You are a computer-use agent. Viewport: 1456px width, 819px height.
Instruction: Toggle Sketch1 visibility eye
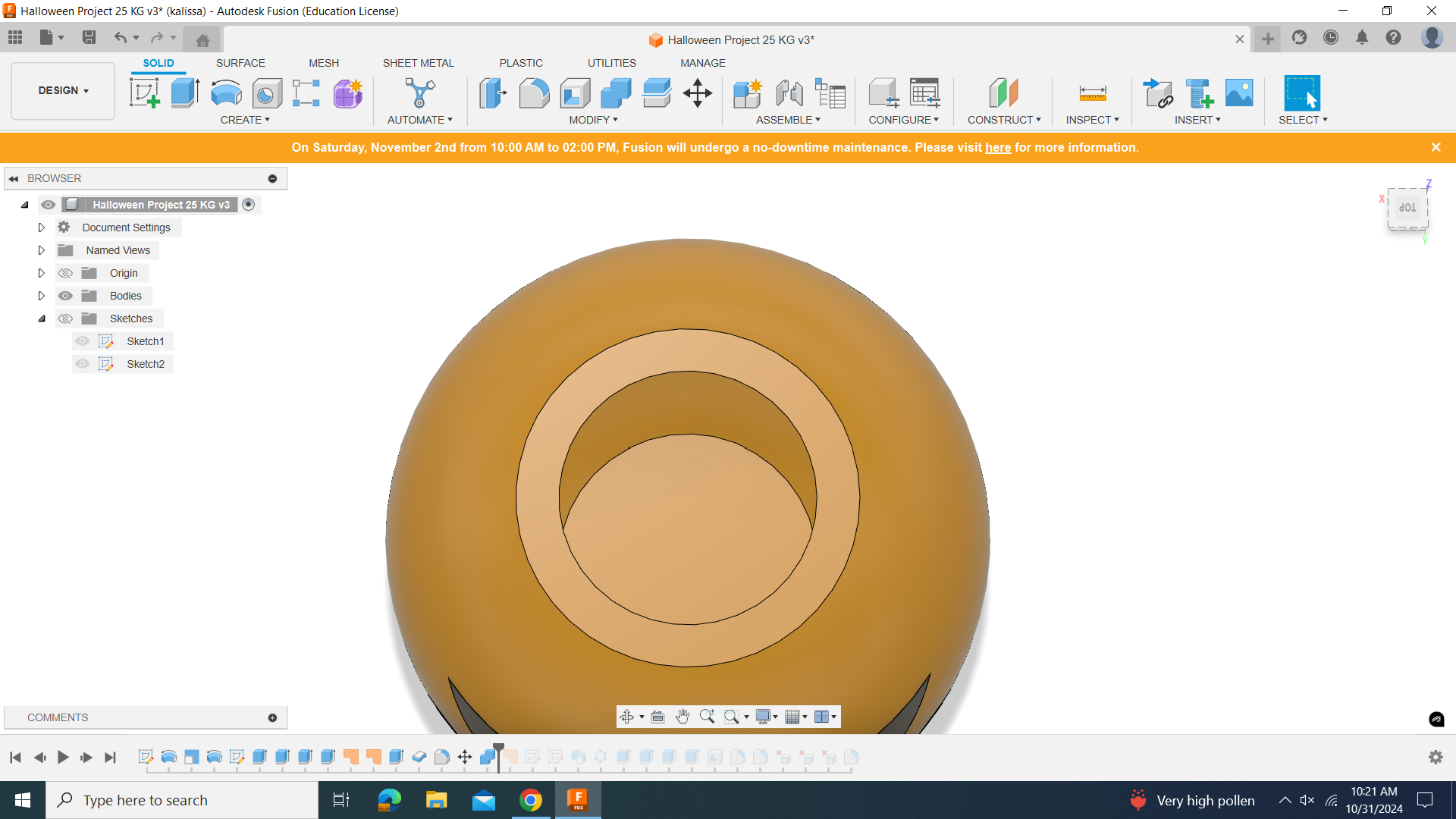(x=83, y=341)
